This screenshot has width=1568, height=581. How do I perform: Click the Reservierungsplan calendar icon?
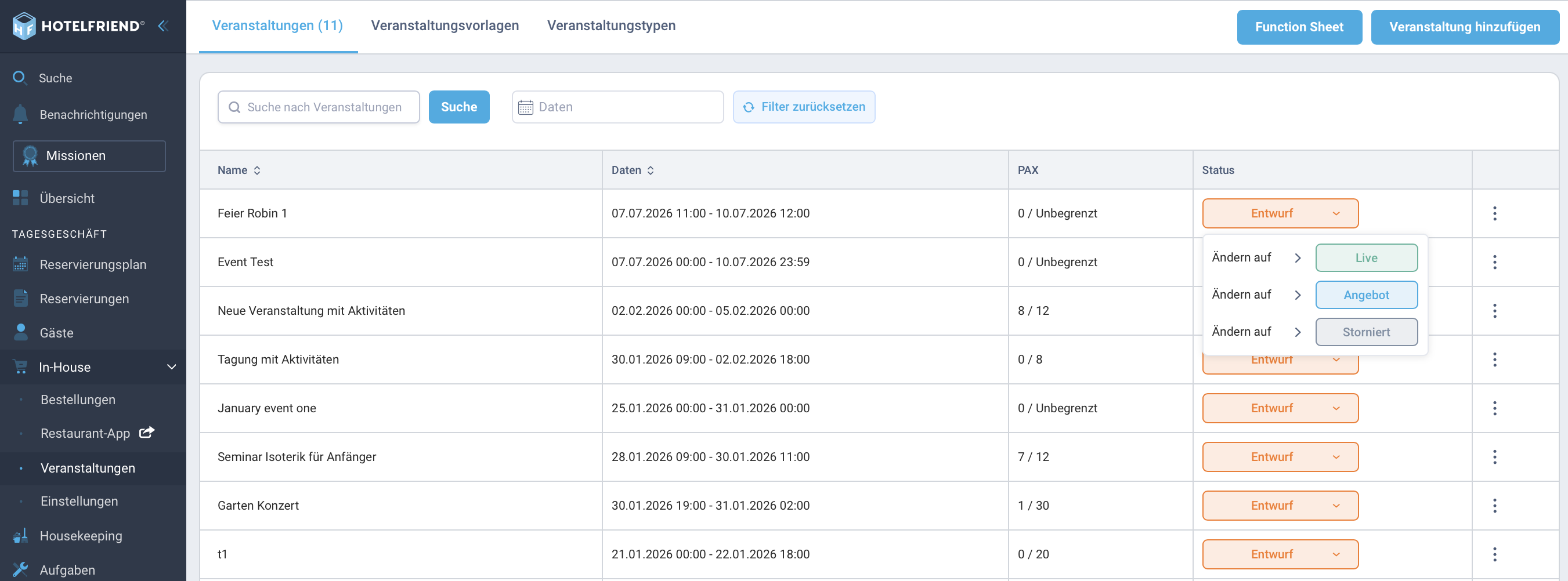pos(20,264)
